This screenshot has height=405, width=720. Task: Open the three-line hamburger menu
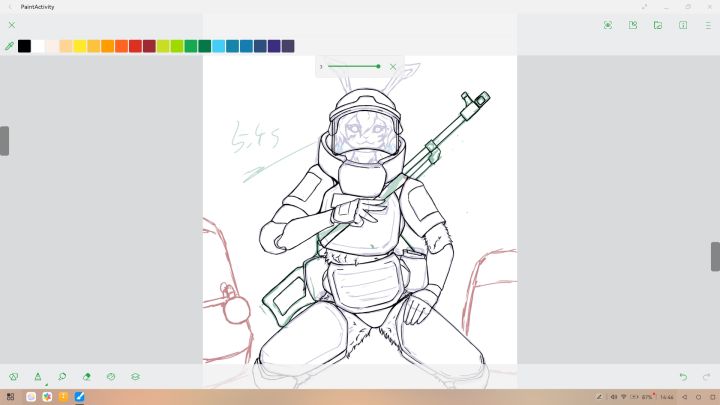coord(708,25)
